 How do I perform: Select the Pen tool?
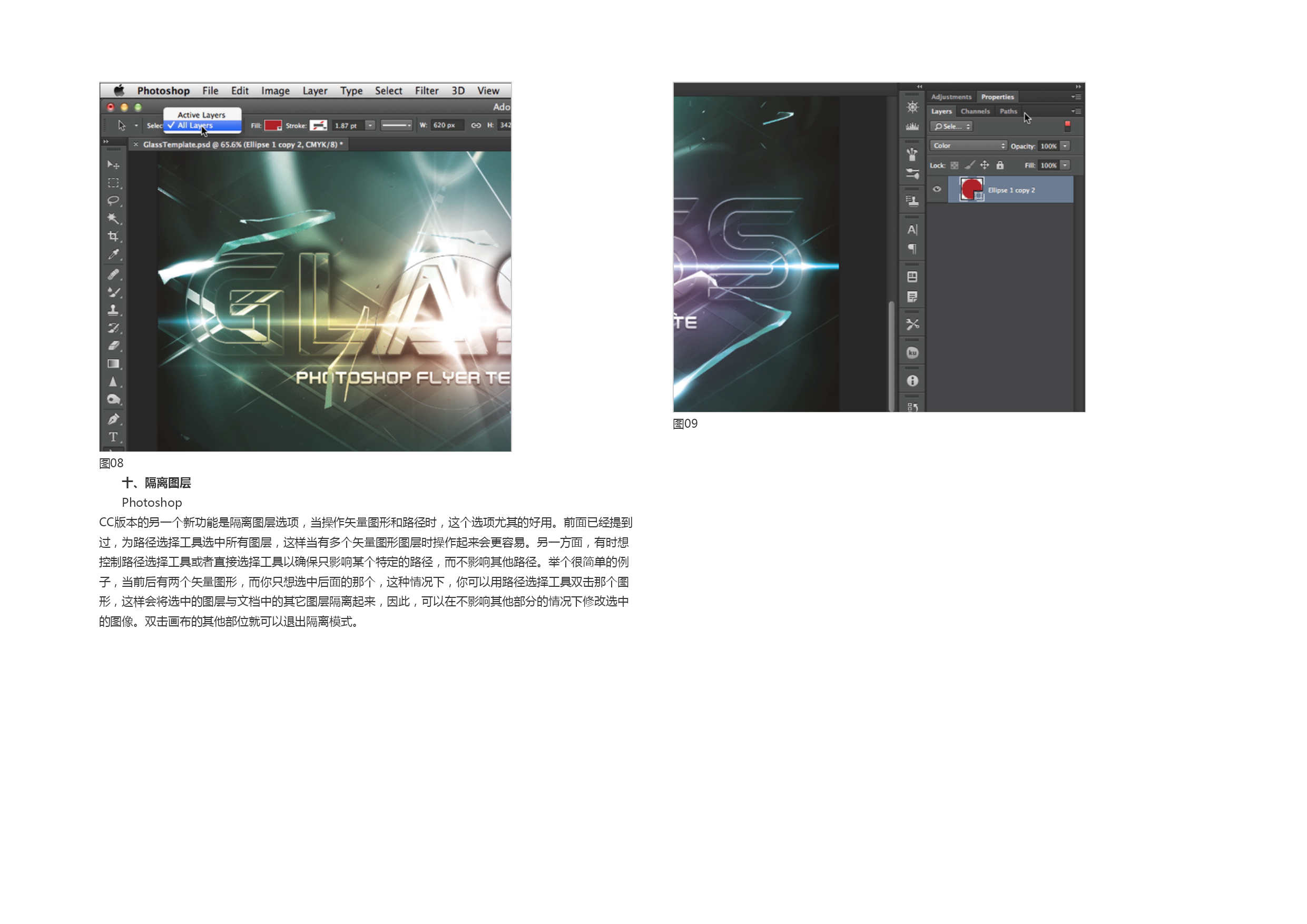coord(113,419)
